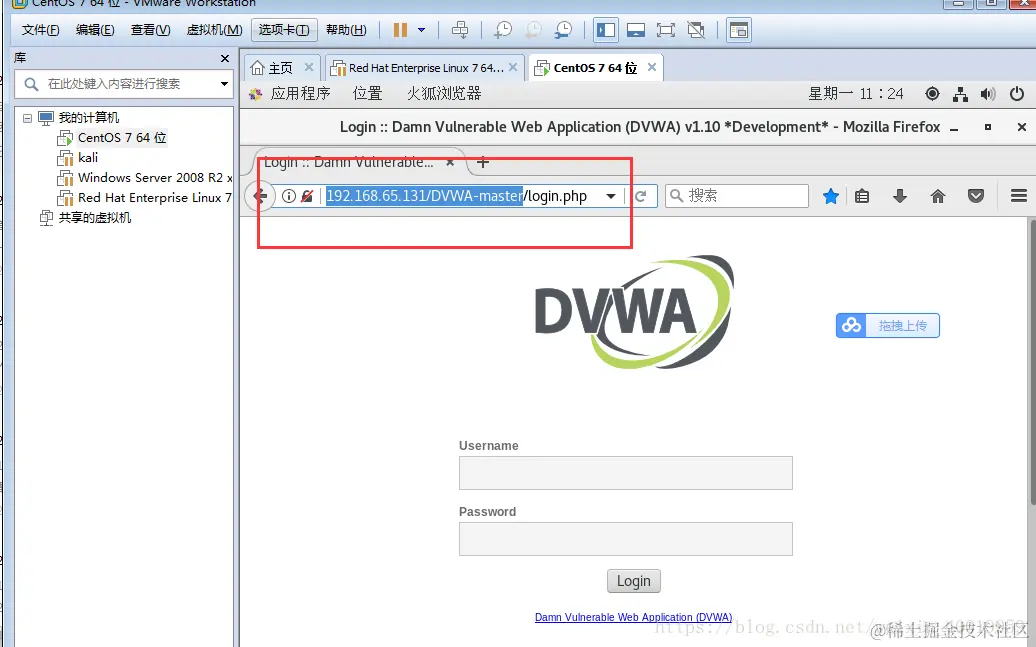The image size is (1036, 647).
Task: Click the Firefox page vertical scrollbar
Action: tap(1031, 363)
